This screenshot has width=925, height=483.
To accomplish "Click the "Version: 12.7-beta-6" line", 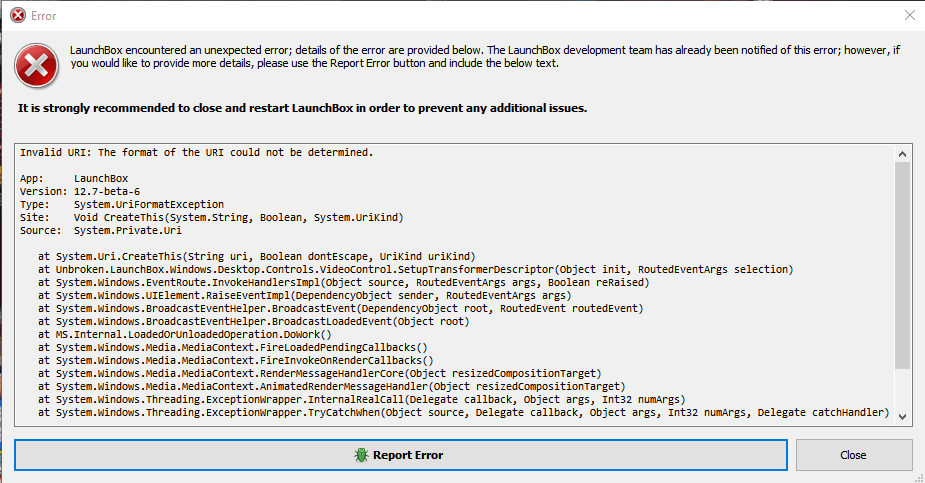I will tap(80, 191).
